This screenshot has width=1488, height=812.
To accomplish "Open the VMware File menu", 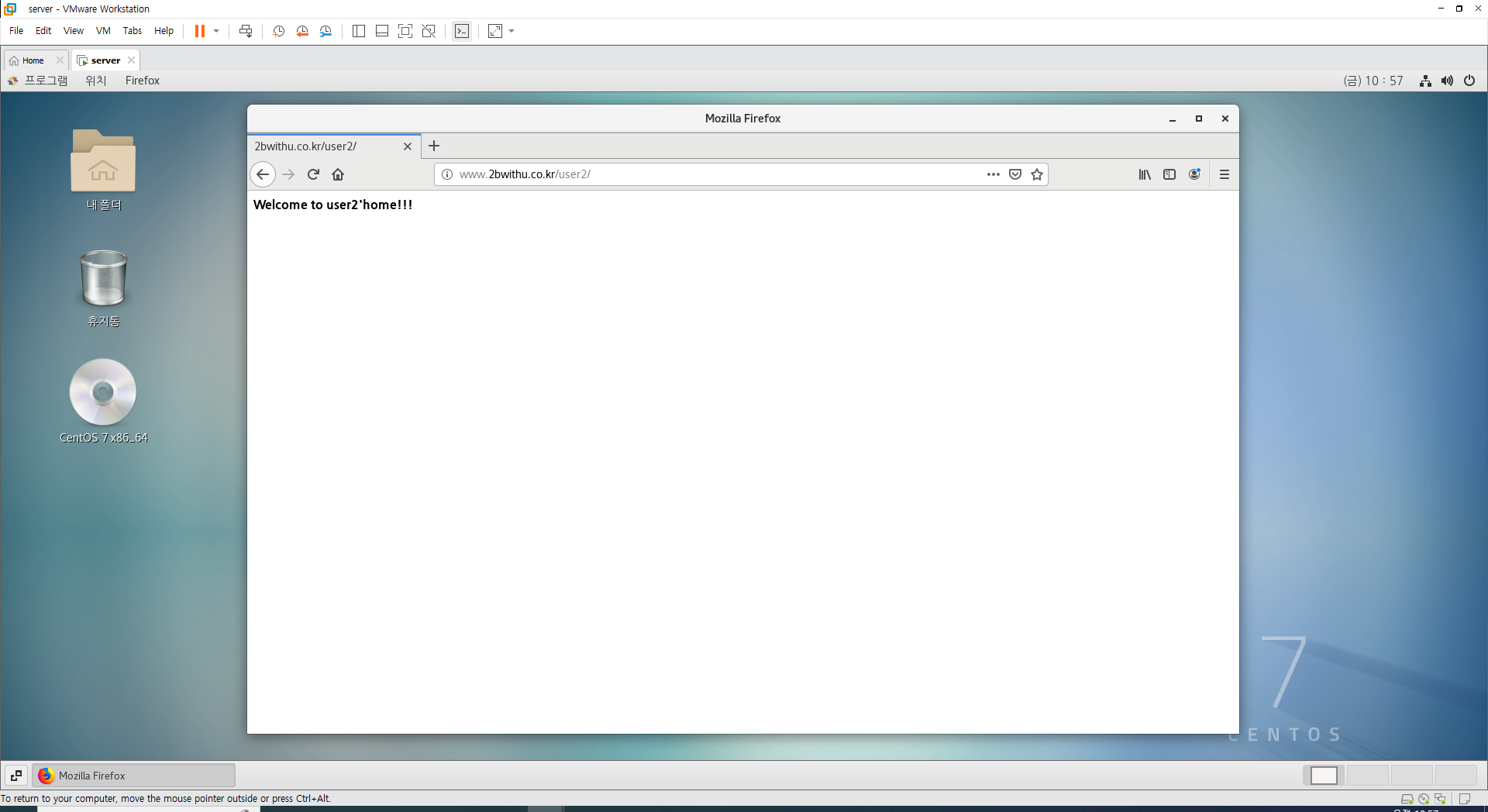I will [16, 31].
